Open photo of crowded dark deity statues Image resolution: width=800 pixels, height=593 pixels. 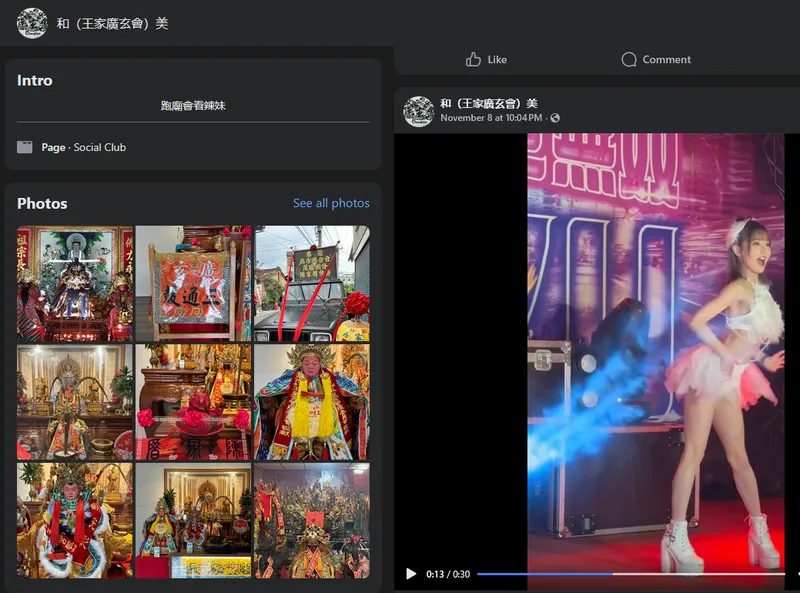pos(312,521)
